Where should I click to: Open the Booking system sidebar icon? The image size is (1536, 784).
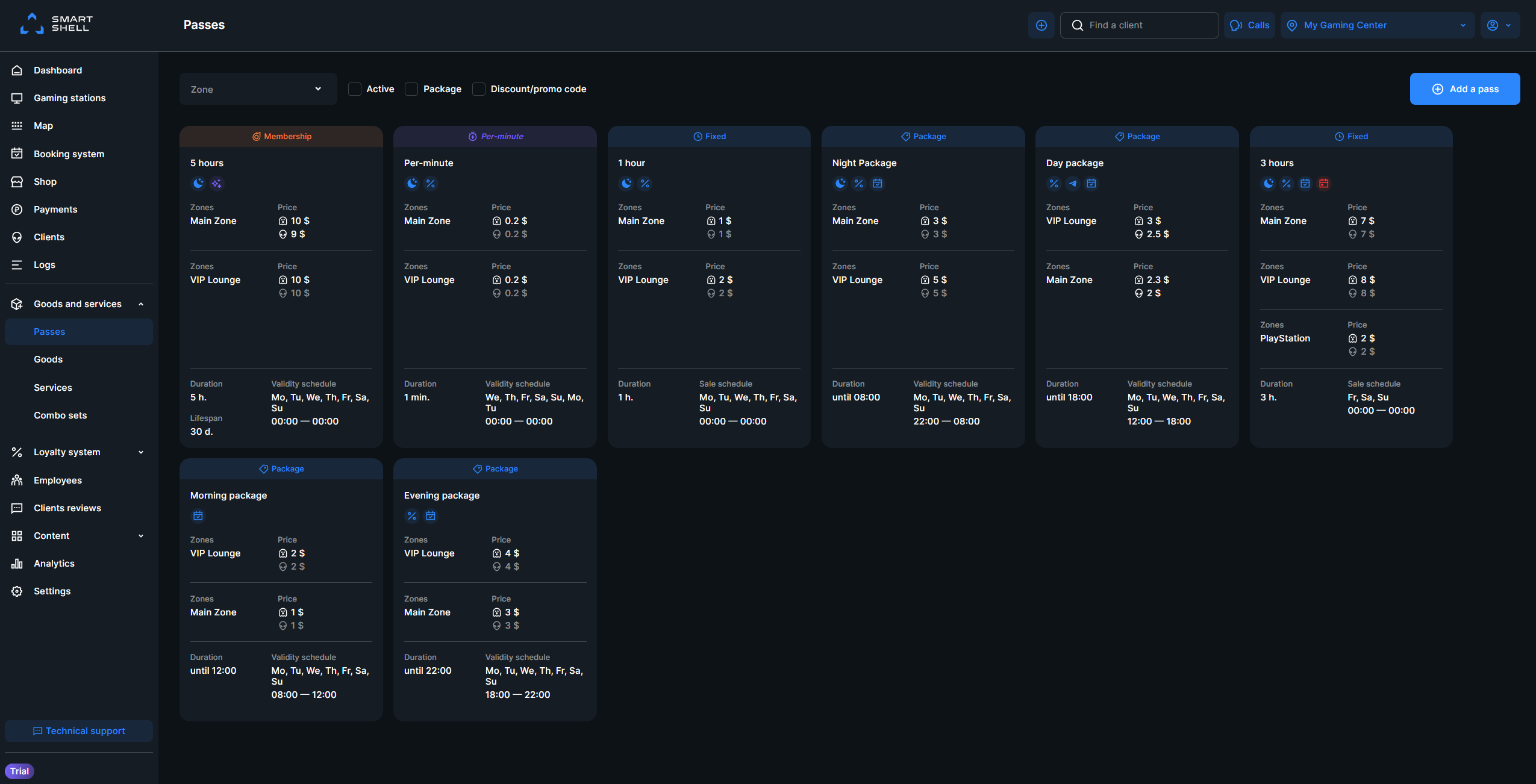17,154
